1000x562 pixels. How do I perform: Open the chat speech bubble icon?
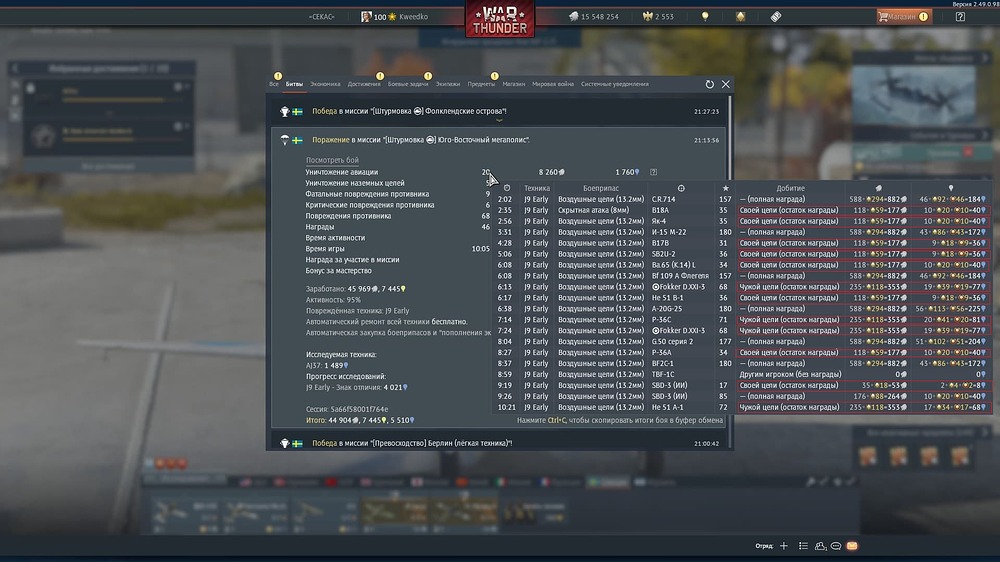pyautogui.click(x=836, y=546)
